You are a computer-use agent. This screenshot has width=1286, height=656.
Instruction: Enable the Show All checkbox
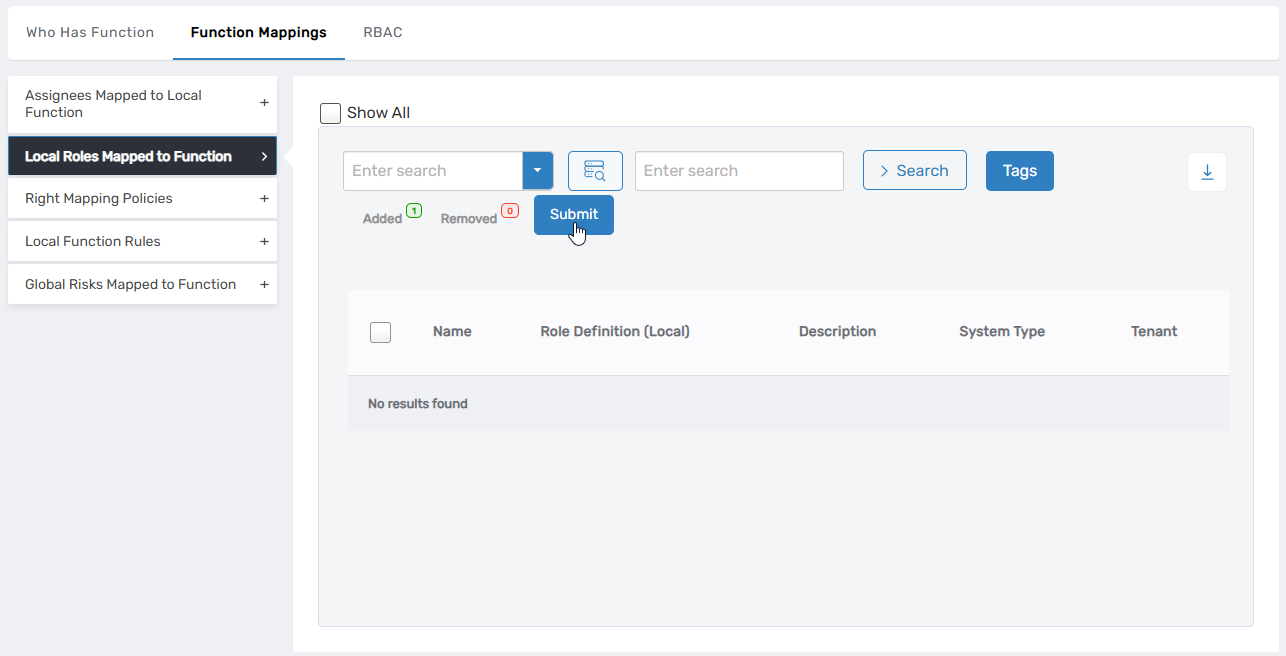point(331,113)
